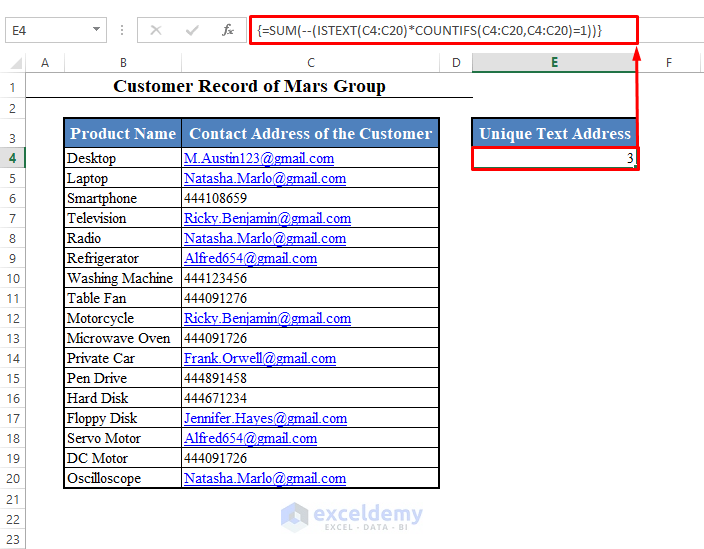Select the 'Smartphone' product cell
The image size is (704, 549).
coord(123,198)
